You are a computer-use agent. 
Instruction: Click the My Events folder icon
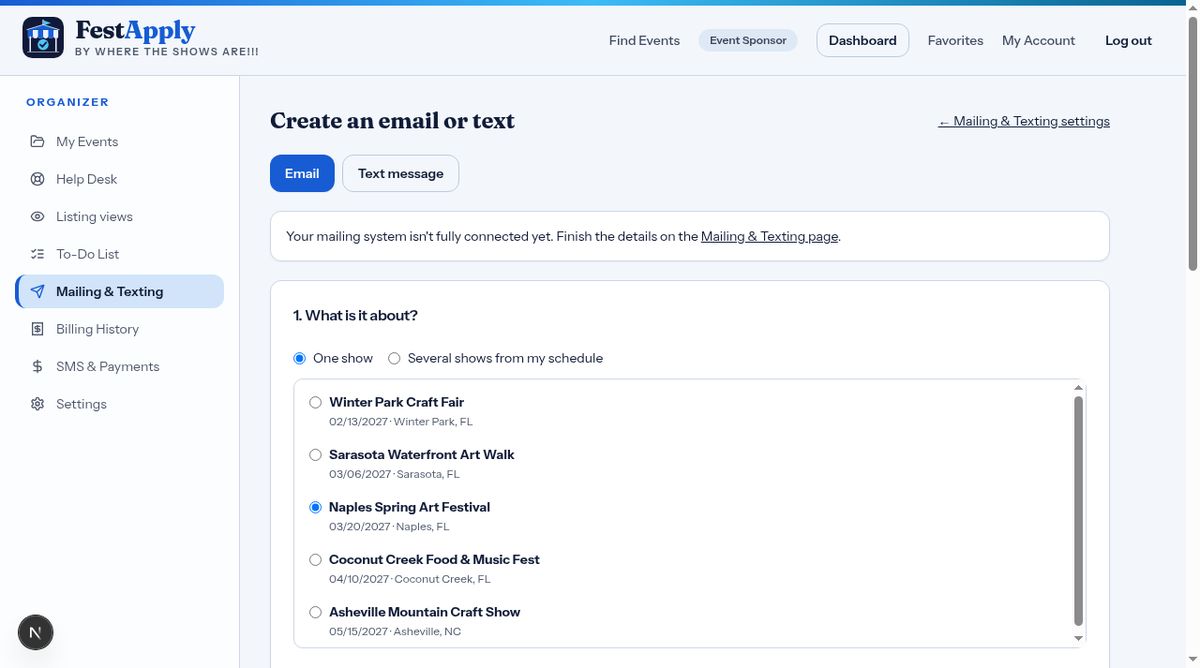coord(37,142)
